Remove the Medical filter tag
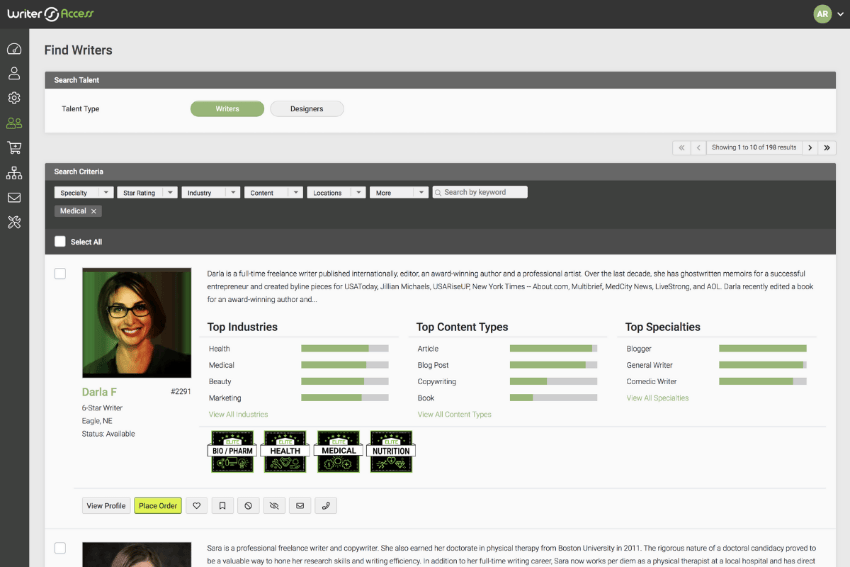Screen dimensions: 850x567 click(94, 211)
